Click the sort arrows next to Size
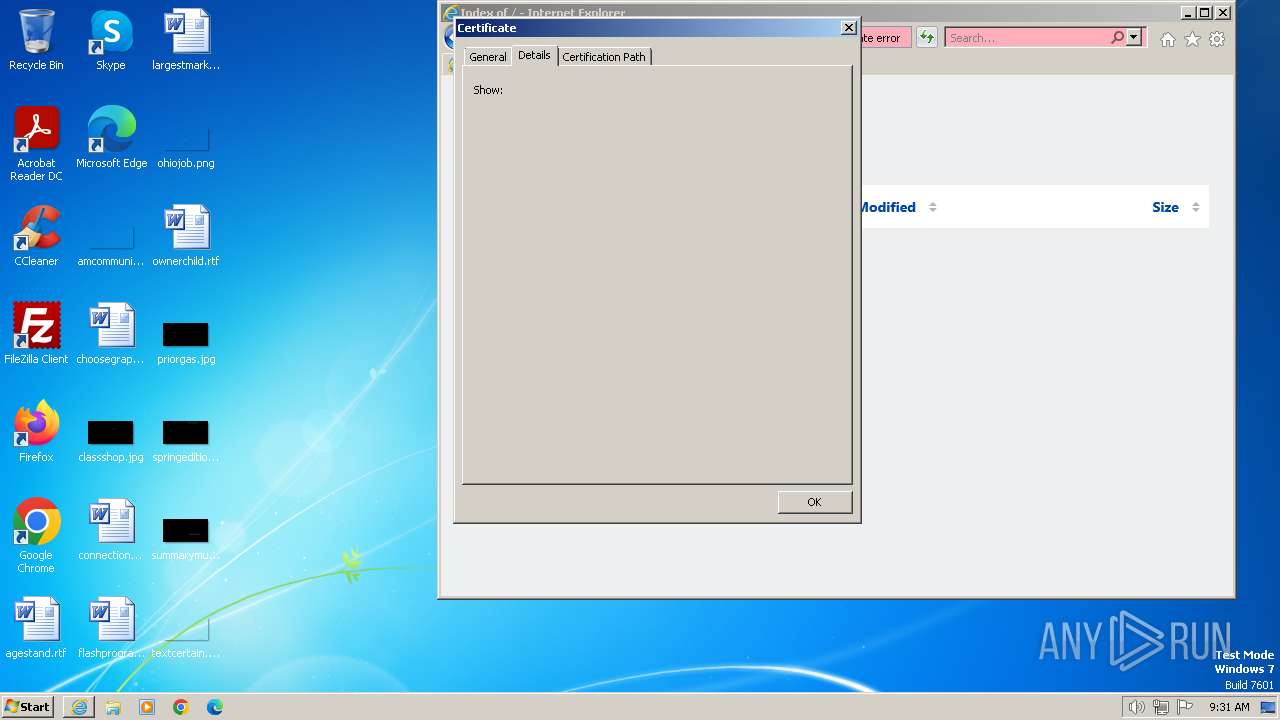The image size is (1280, 720). tap(1195, 207)
